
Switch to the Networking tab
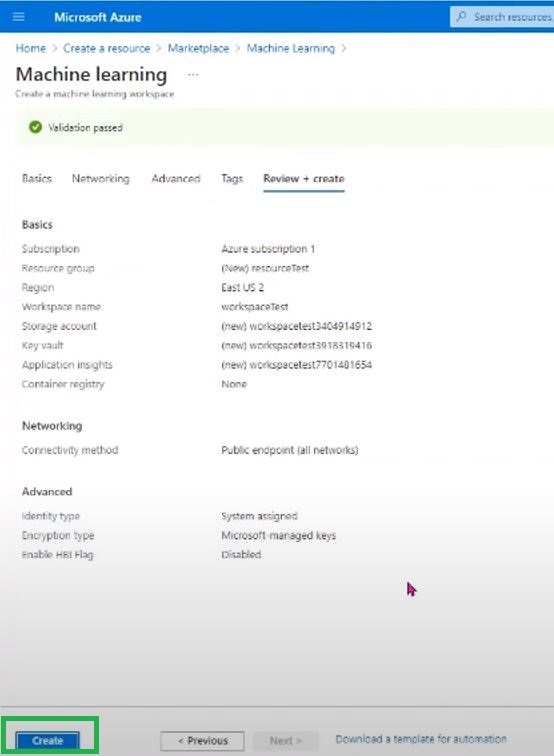click(100, 178)
